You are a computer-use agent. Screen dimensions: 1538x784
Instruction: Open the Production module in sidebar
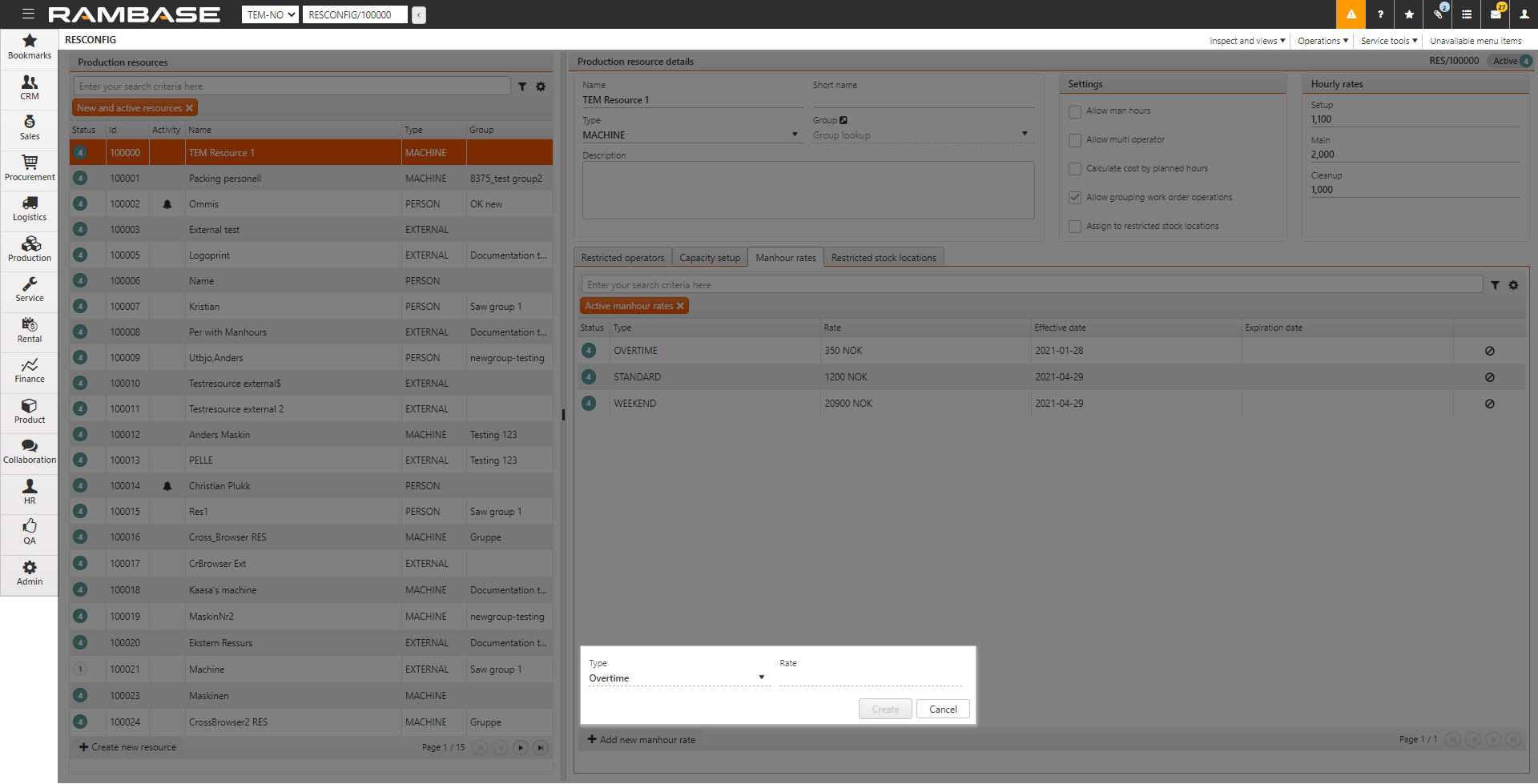[x=30, y=249]
